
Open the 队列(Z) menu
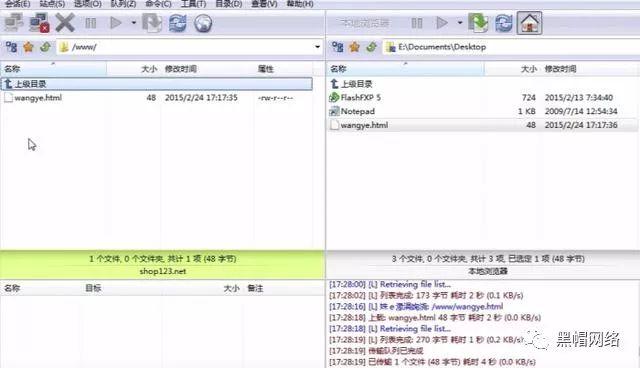point(123,4)
